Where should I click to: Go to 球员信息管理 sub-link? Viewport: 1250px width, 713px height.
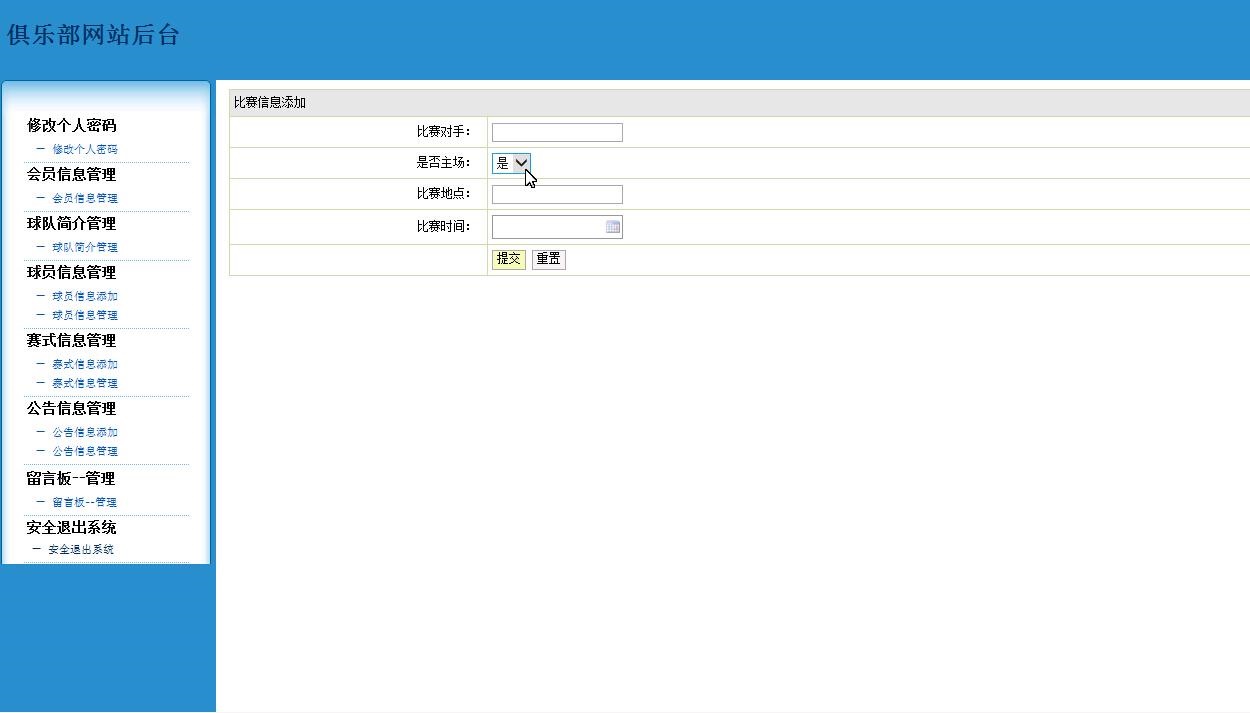coord(85,315)
